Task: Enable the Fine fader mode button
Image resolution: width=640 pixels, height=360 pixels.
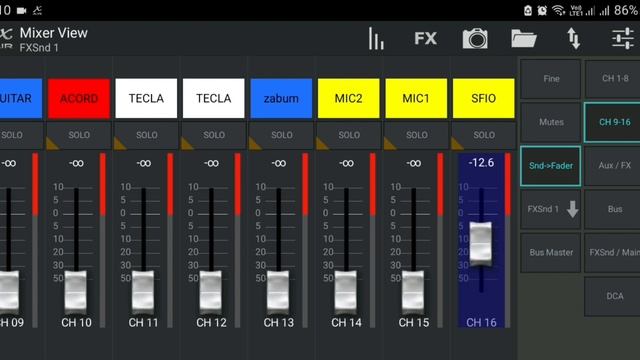Action: point(551,78)
